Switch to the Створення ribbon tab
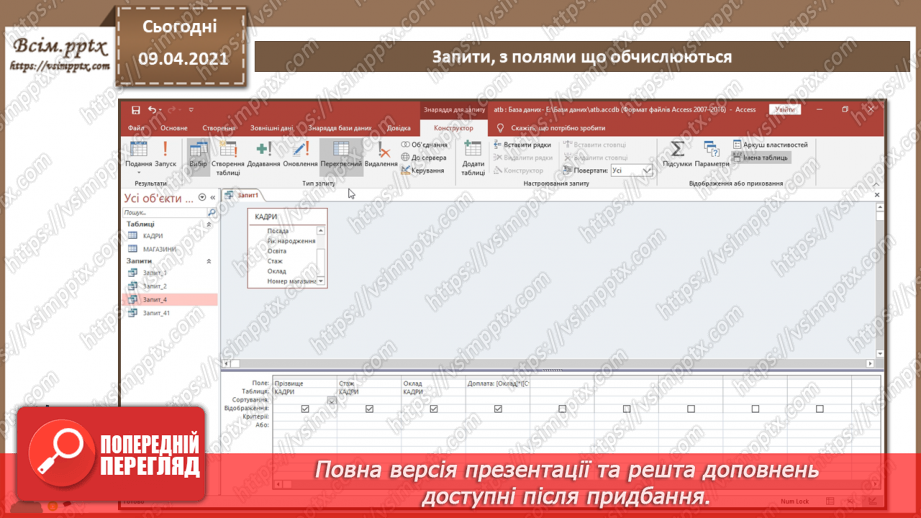 [x=219, y=128]
